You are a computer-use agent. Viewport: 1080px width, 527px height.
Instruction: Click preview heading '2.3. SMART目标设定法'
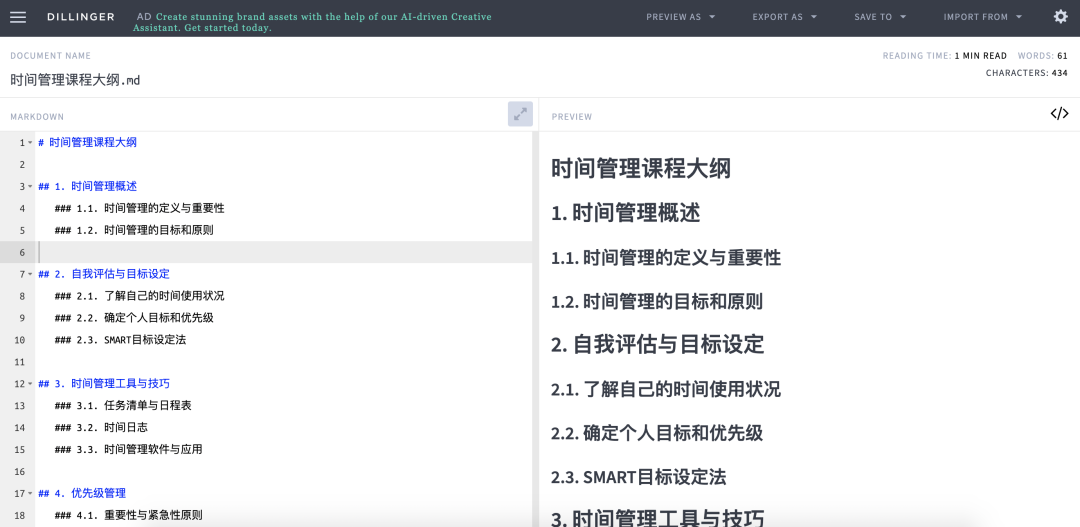(x=638, y=477)
